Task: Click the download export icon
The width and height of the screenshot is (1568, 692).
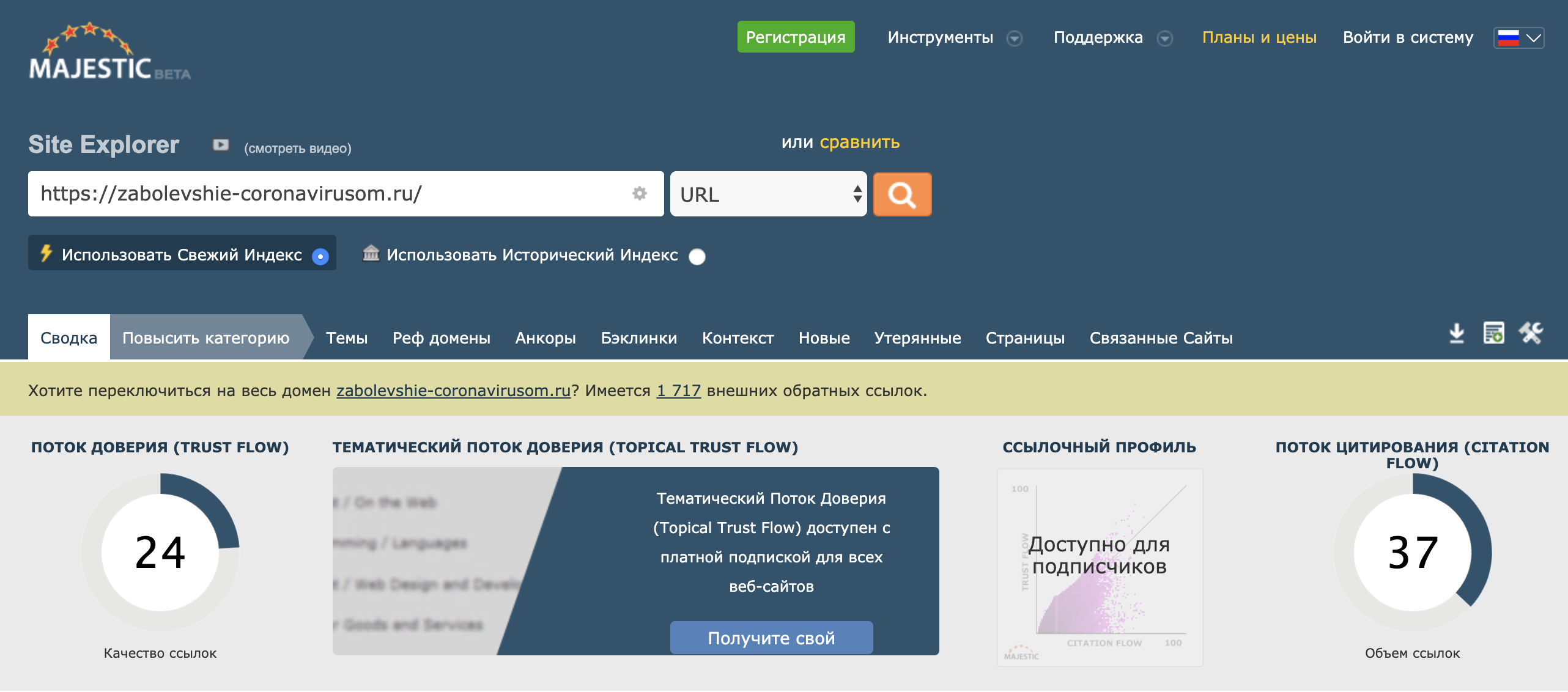Action: pyautogui.click(x=1457, y=334)
